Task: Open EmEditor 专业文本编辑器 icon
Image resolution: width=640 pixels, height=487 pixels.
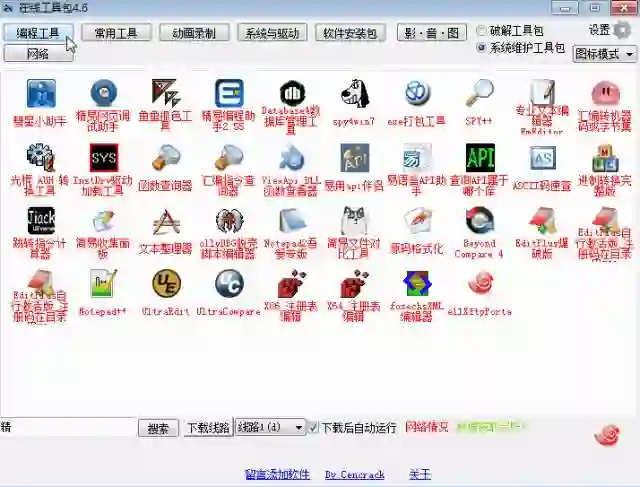Action: [x=542, y=92]
